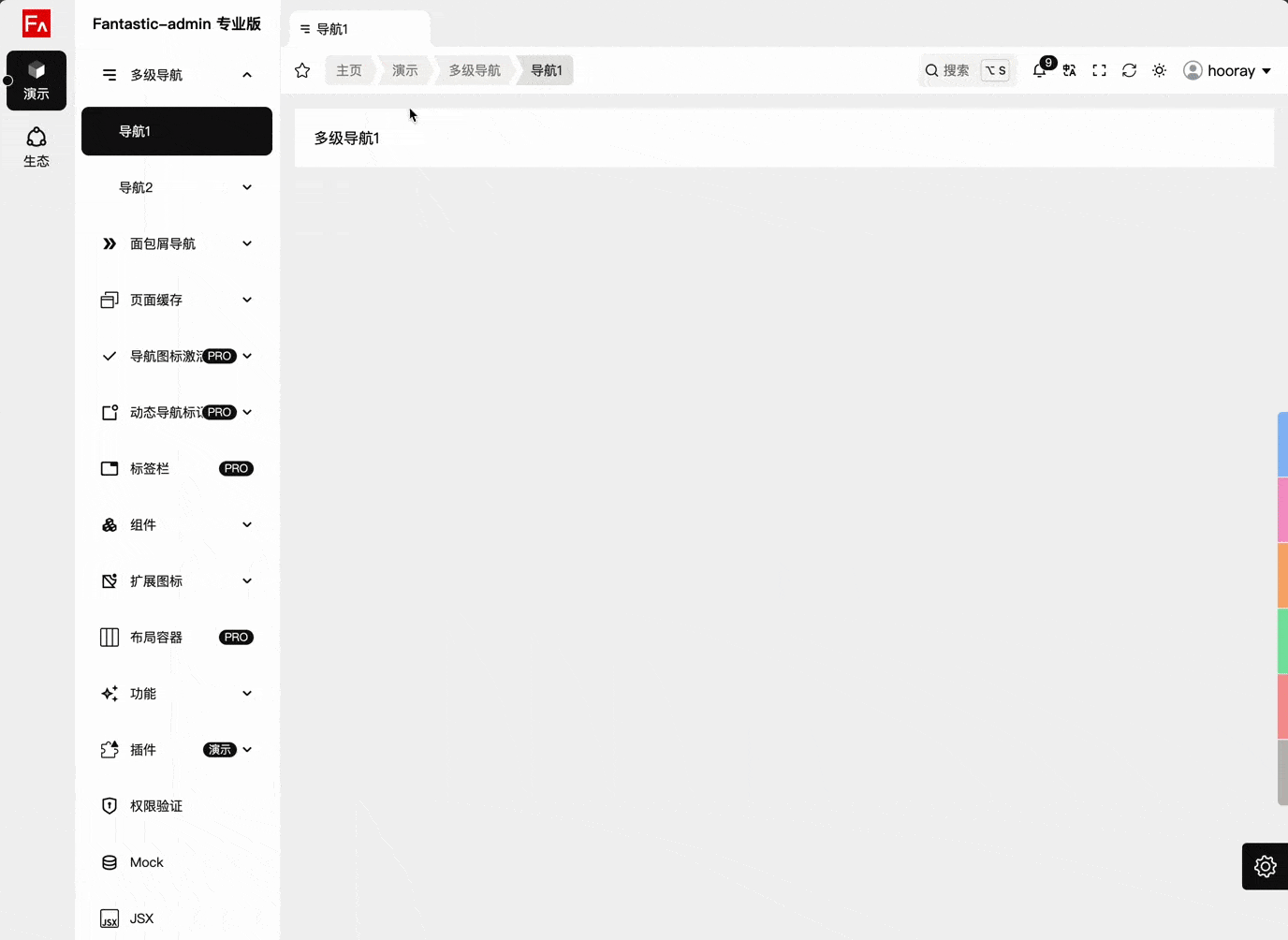This screenshot has width=1288, height=940.
Task: Toggle the light/dark theme sun icon
Action: tap(1160, 70)
